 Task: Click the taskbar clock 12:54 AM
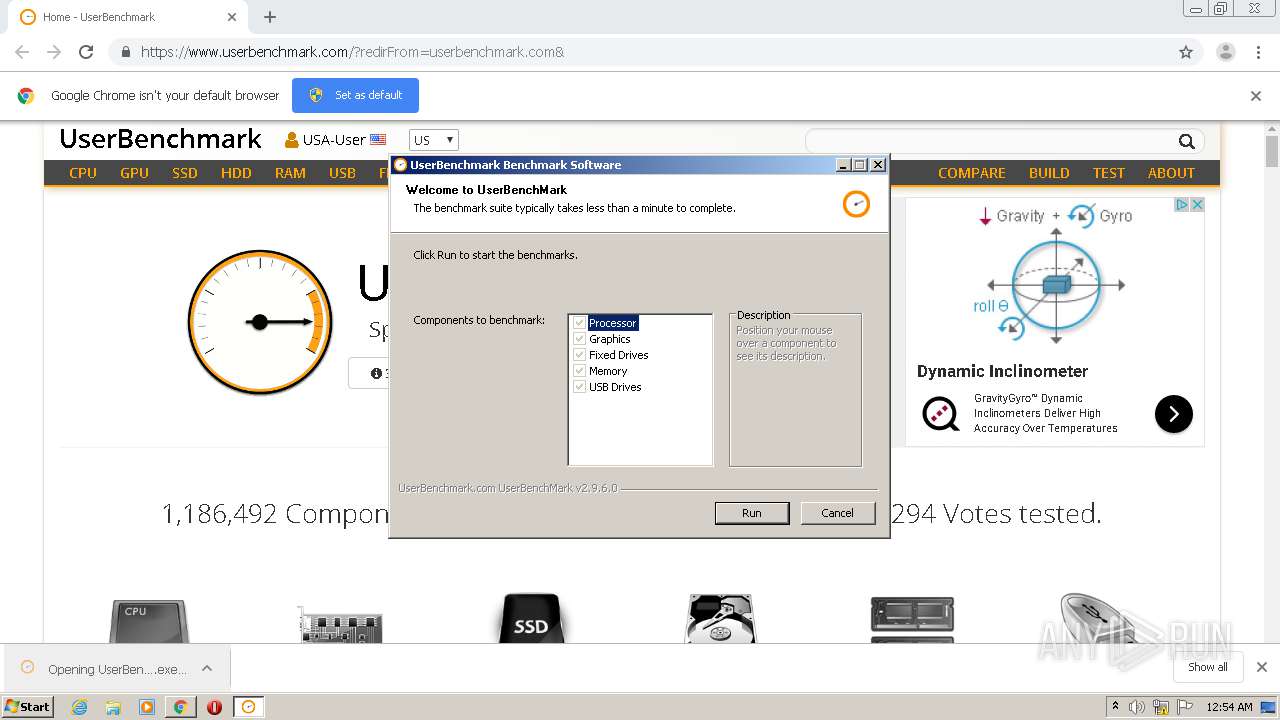[x=1229, y=707]
